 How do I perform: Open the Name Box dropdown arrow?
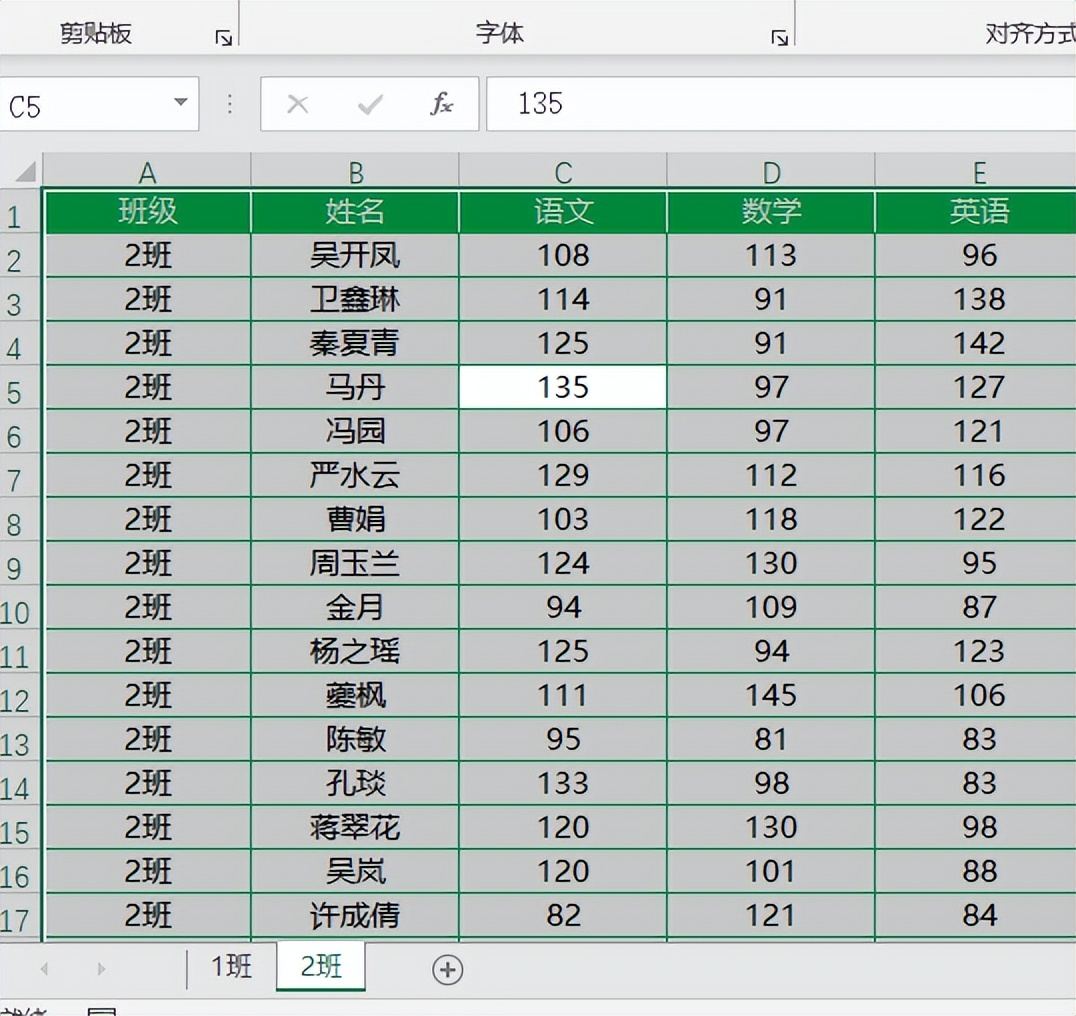pyautogui.click(x=181, y=103)
